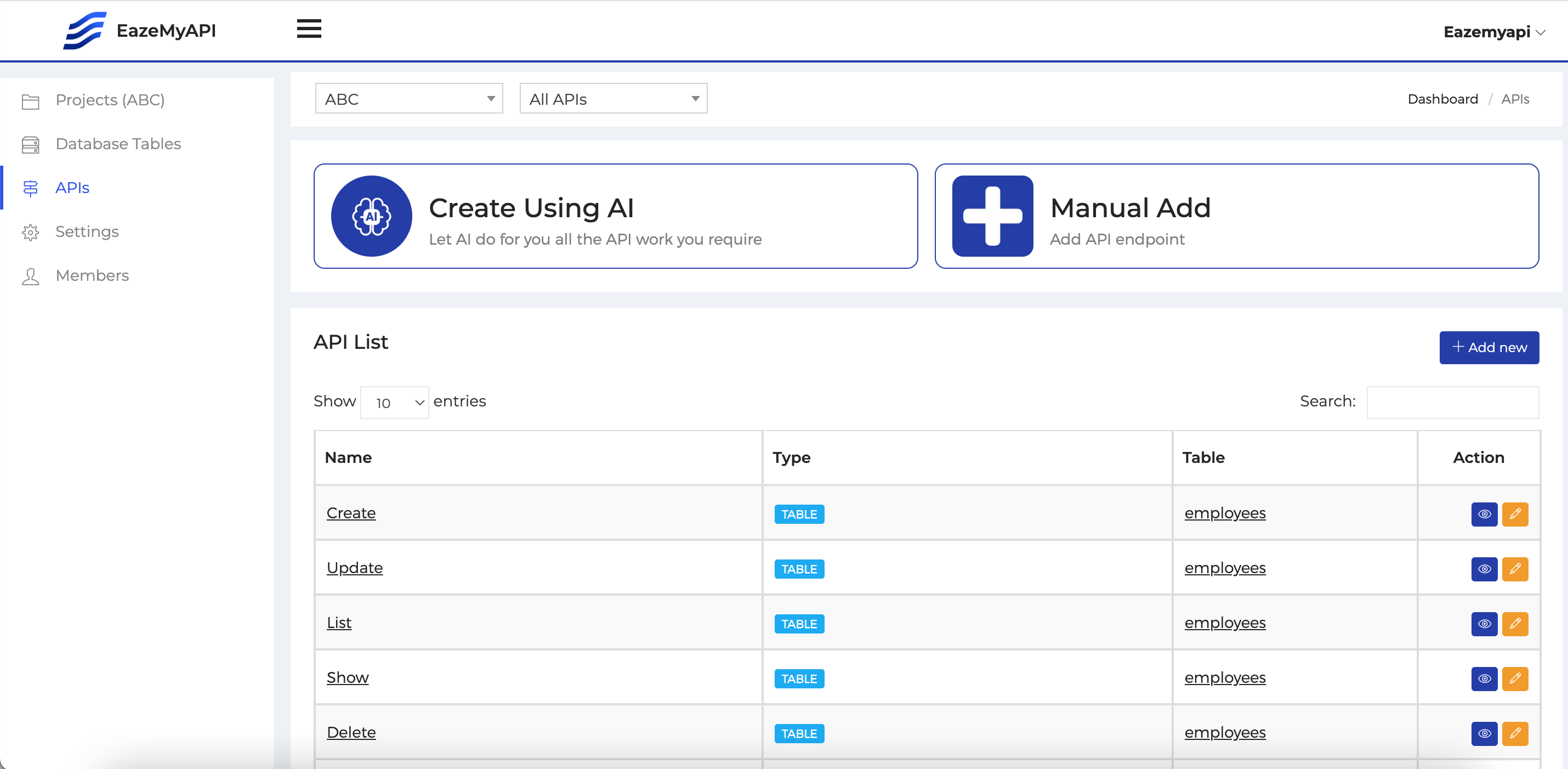Click the eye icon on the Show row

pos(1484,679)
